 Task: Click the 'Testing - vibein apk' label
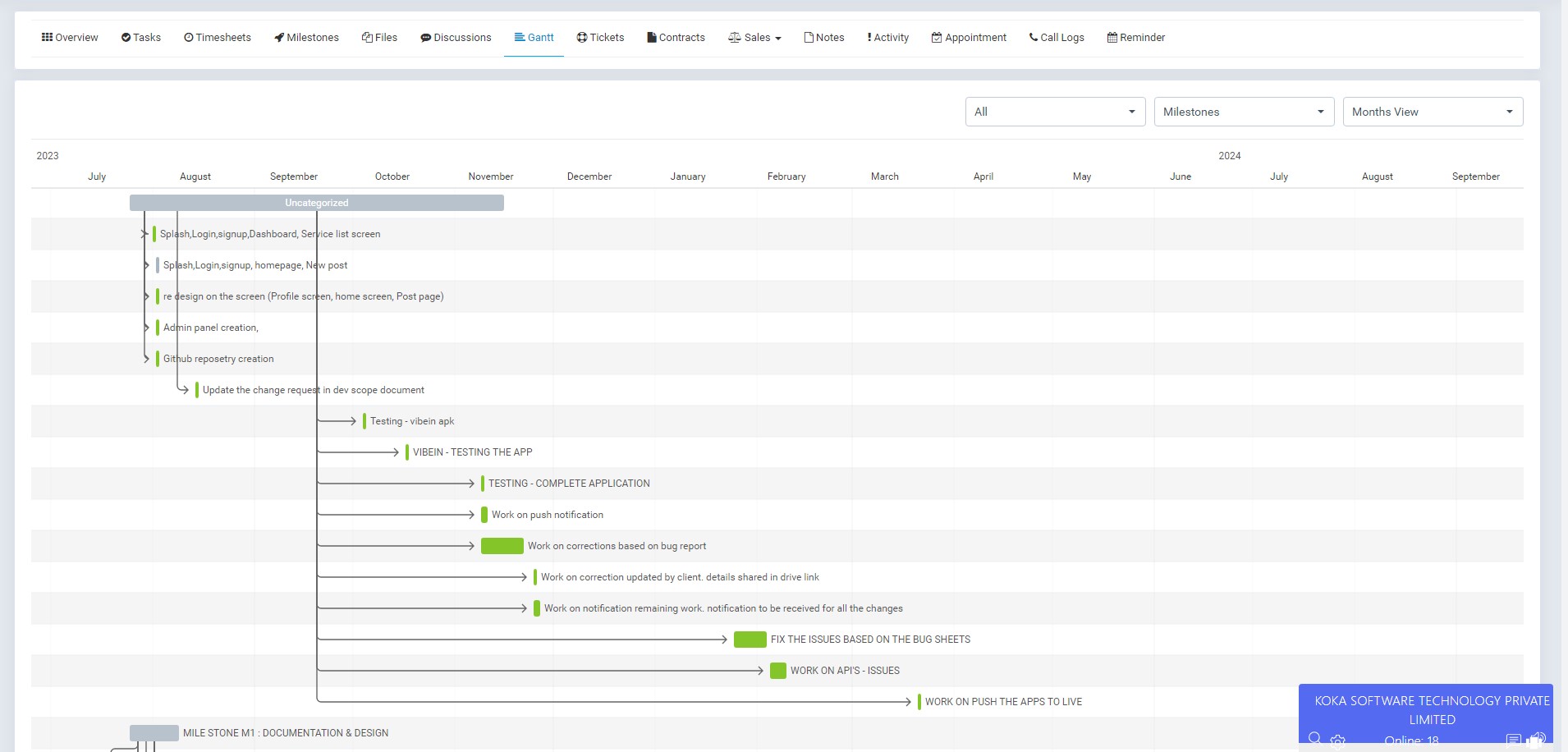(412, 421)
